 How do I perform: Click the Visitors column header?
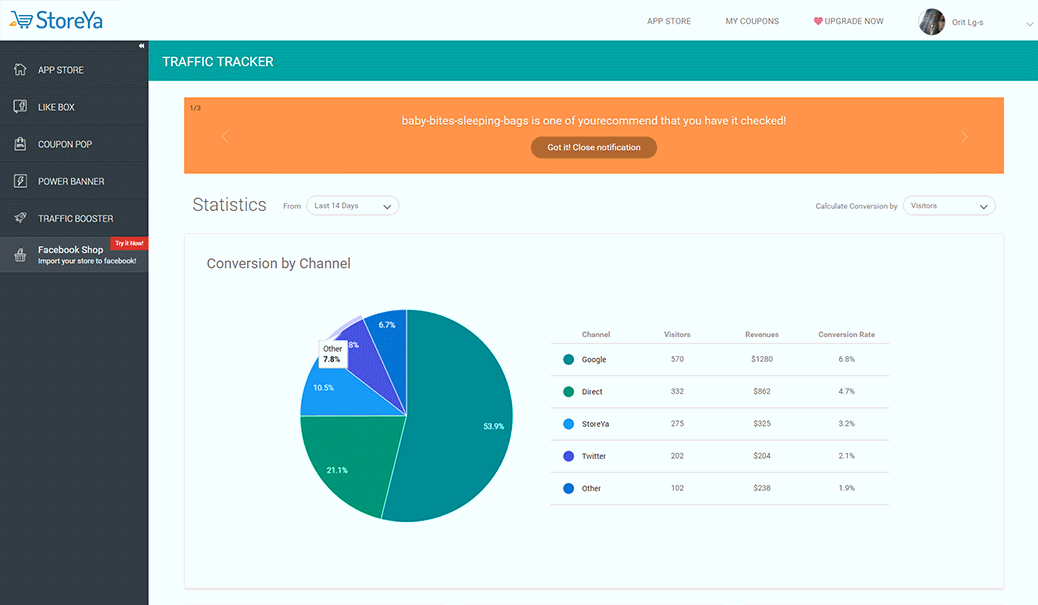coord(677,334)
